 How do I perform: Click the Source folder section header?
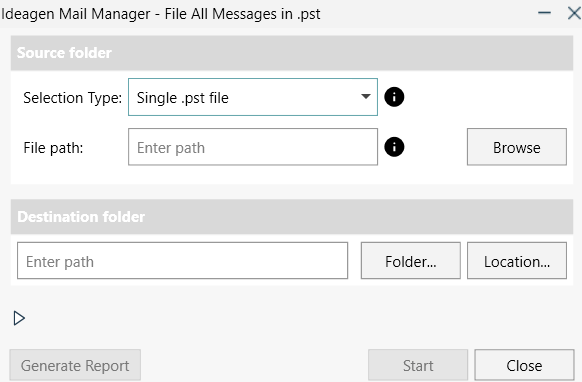click(x=292, y=53)
